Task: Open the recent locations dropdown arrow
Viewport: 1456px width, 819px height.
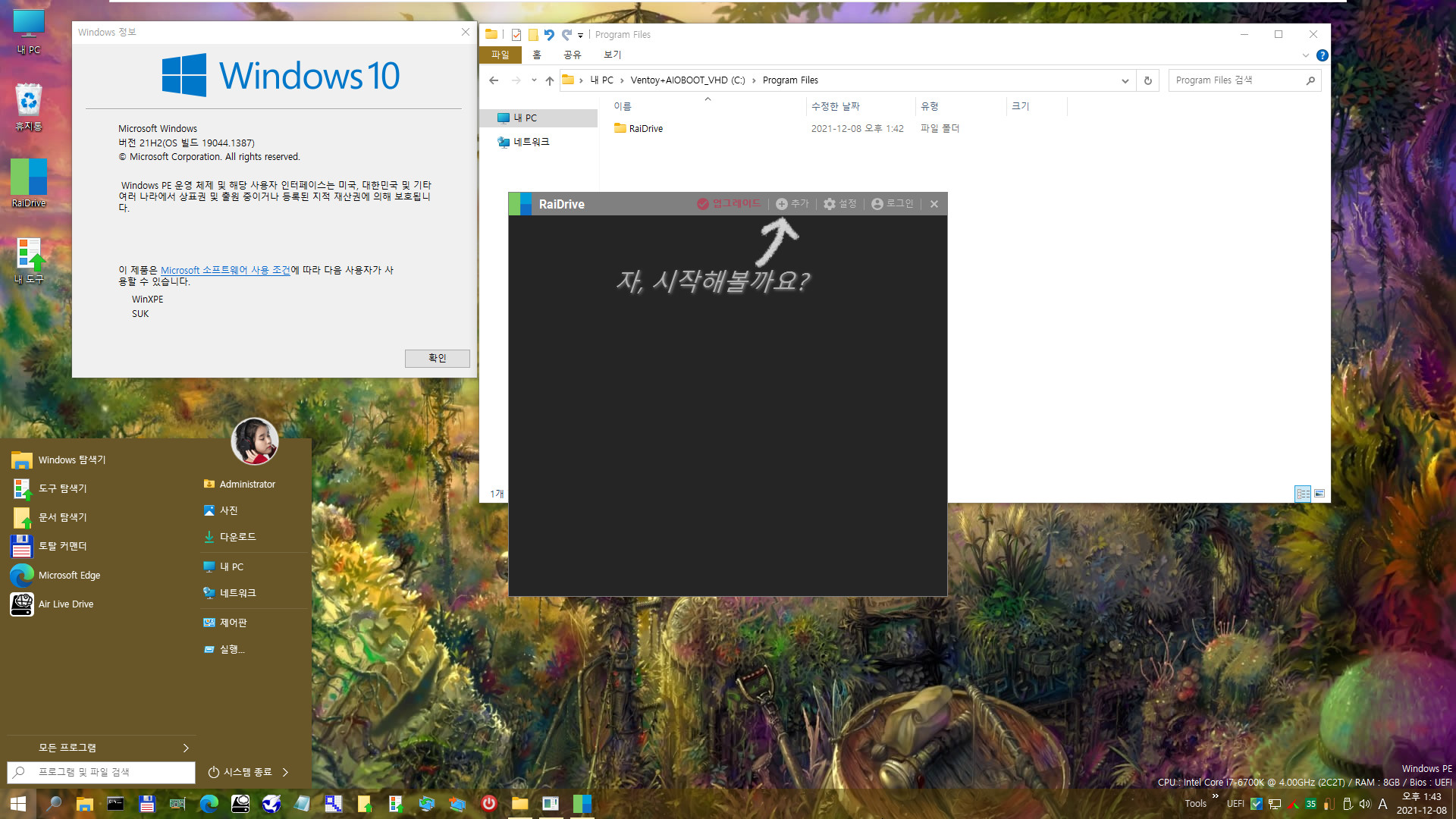Action: coord(534,80)
